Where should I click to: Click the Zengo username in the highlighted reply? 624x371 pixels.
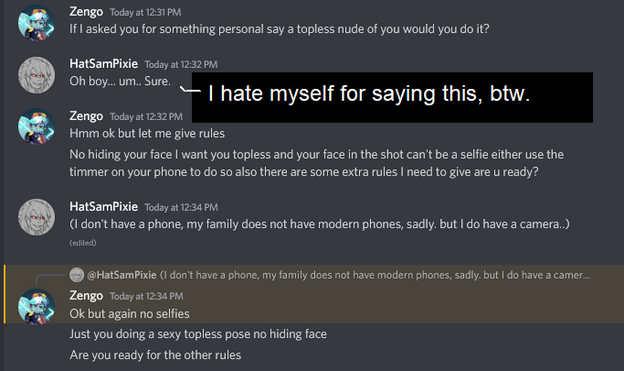tap(86, 296)
